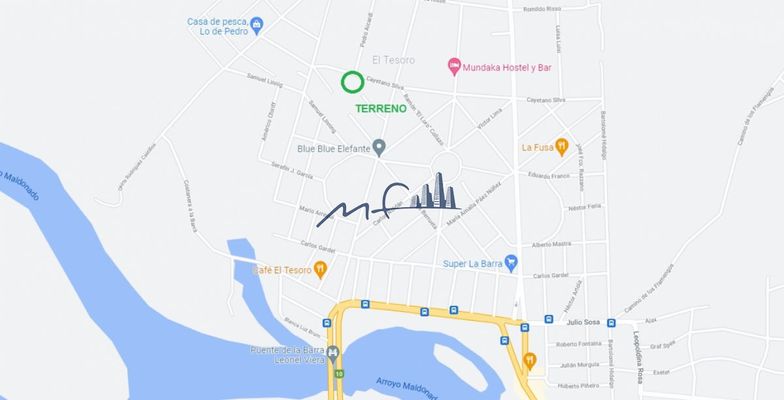Click the Julio Sosa street label
The height and width of the screenshot is (400, 784).
582,323
